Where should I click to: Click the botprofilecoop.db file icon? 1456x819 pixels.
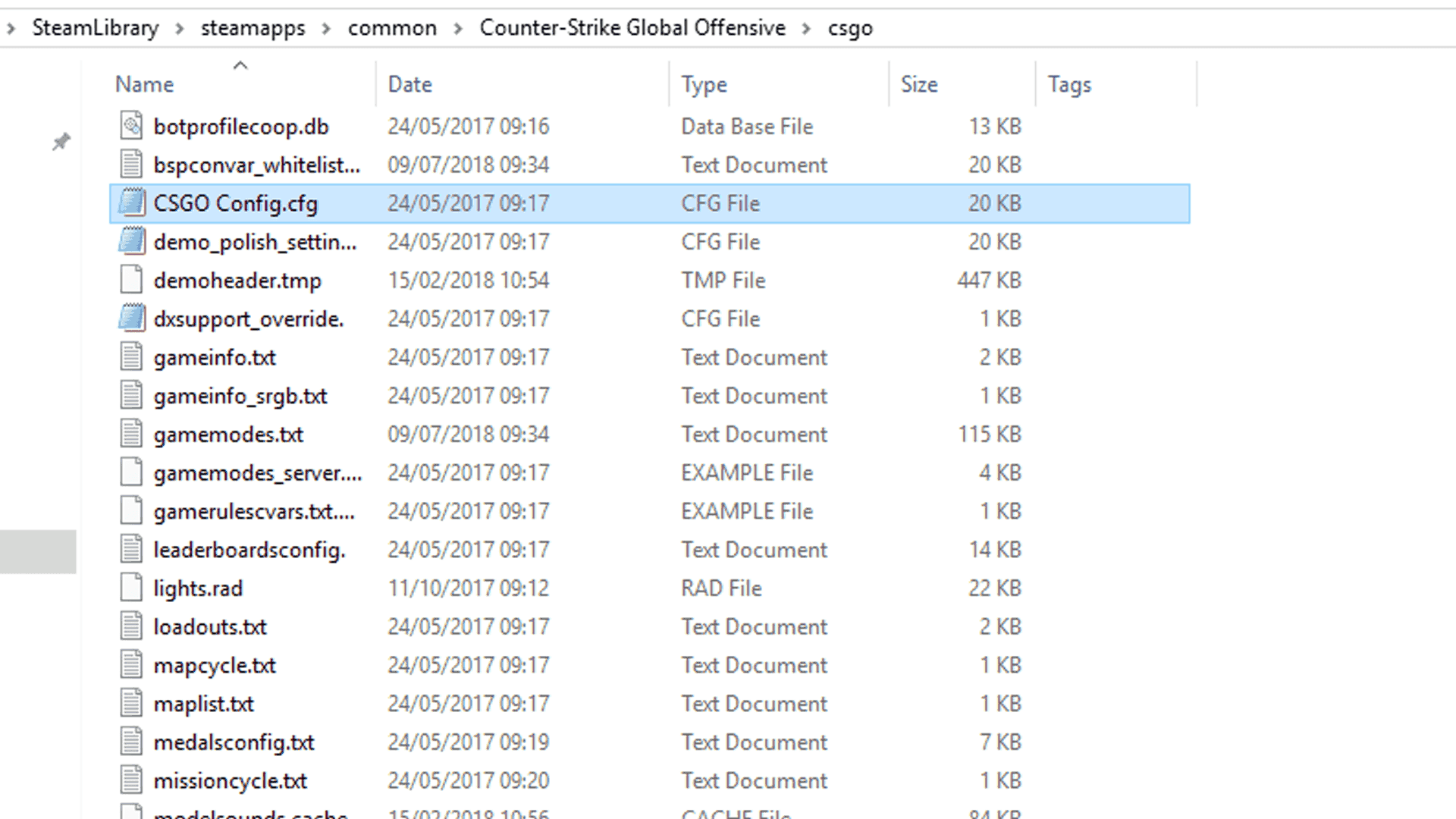point(131,126)
